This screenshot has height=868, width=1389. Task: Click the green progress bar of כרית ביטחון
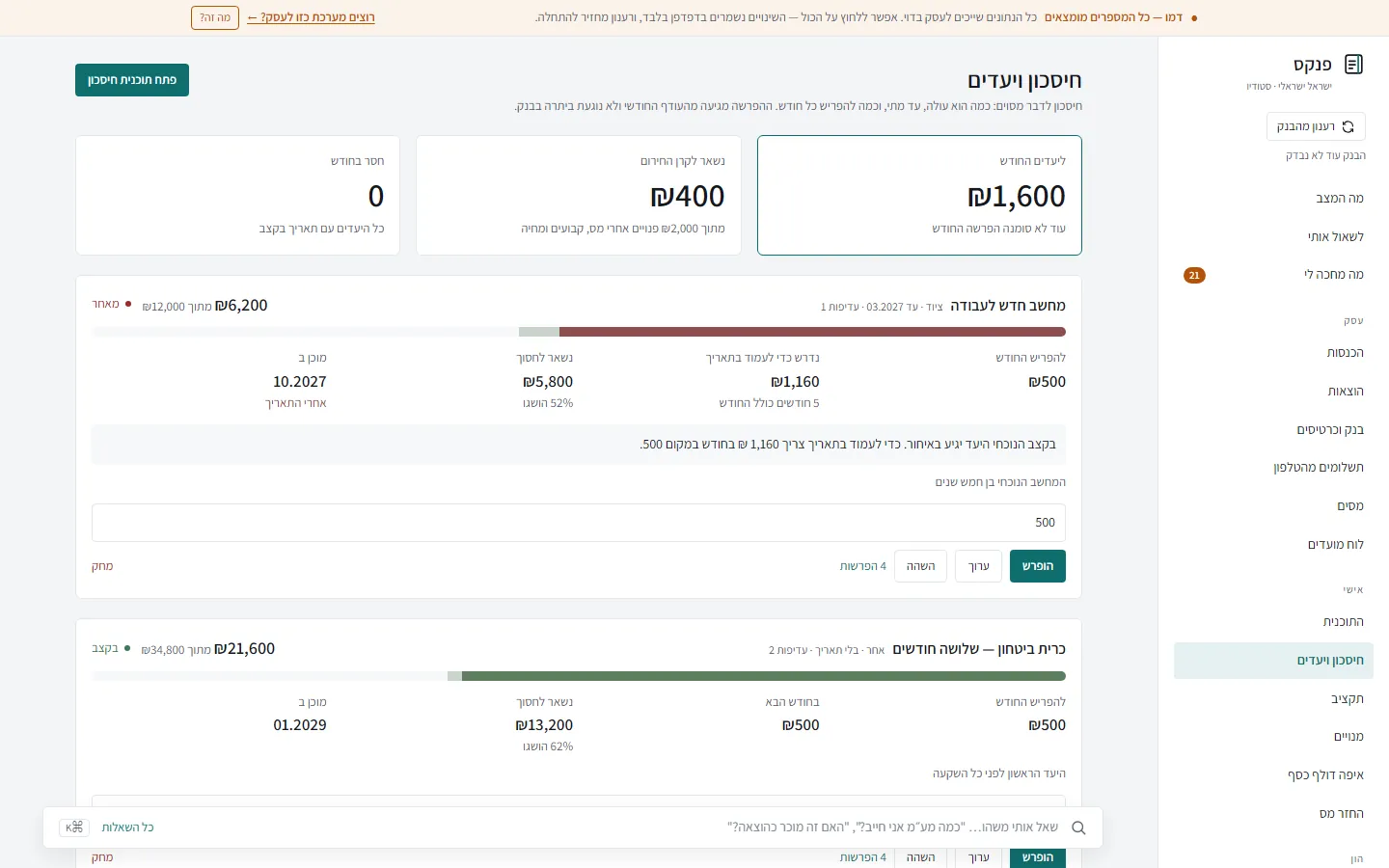(764, 676)
